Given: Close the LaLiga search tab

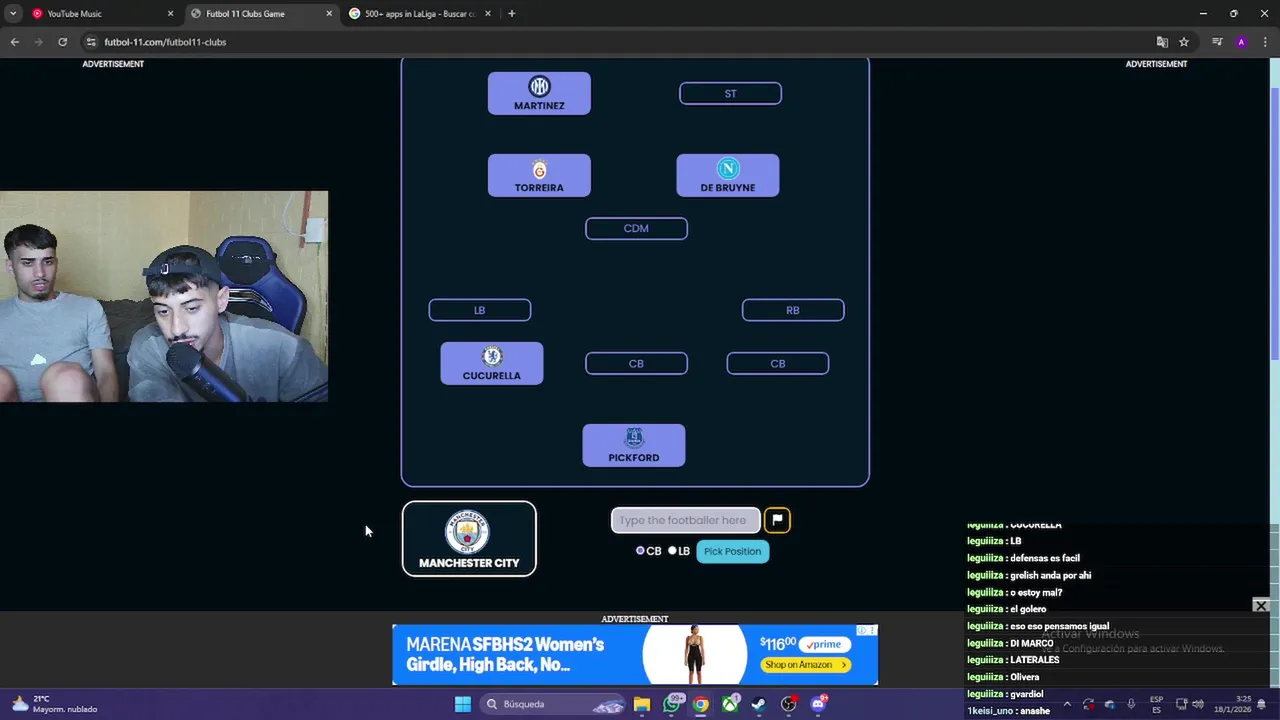Looking at the screenshot, I should coord(489,14).
